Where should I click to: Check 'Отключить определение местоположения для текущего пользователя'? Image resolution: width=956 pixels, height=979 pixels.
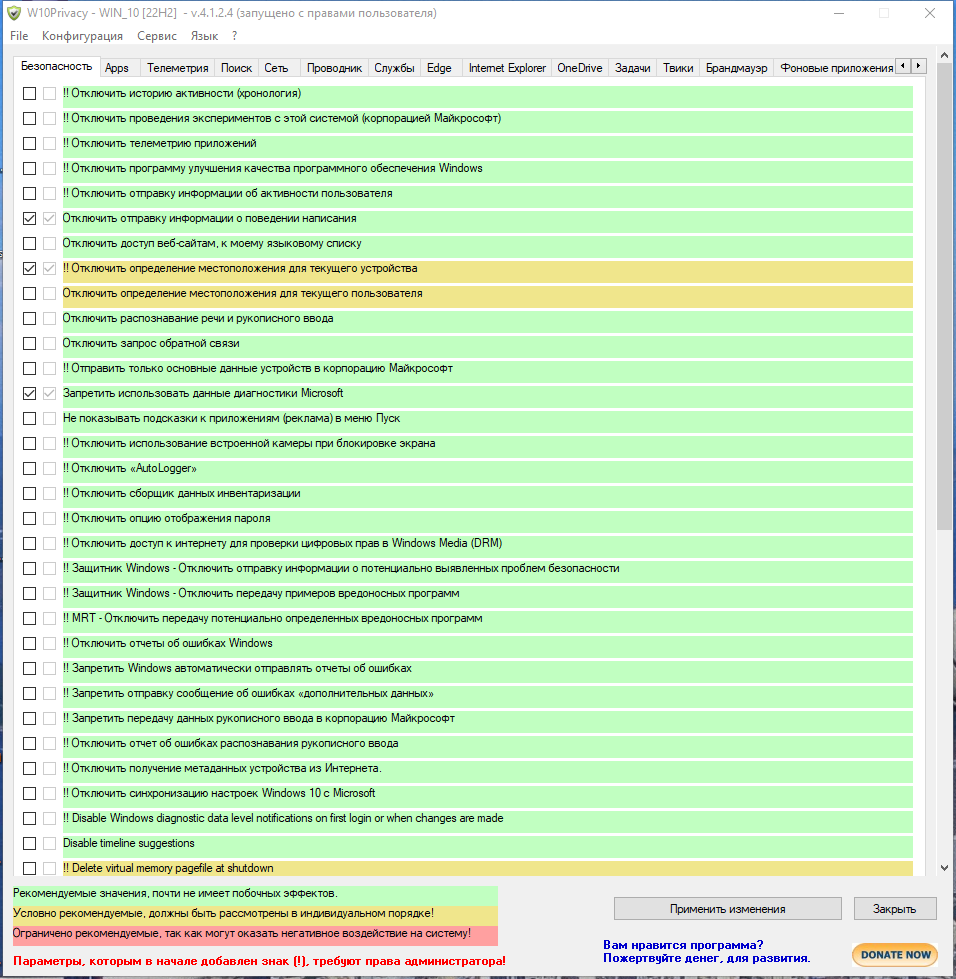pos(29,293)
